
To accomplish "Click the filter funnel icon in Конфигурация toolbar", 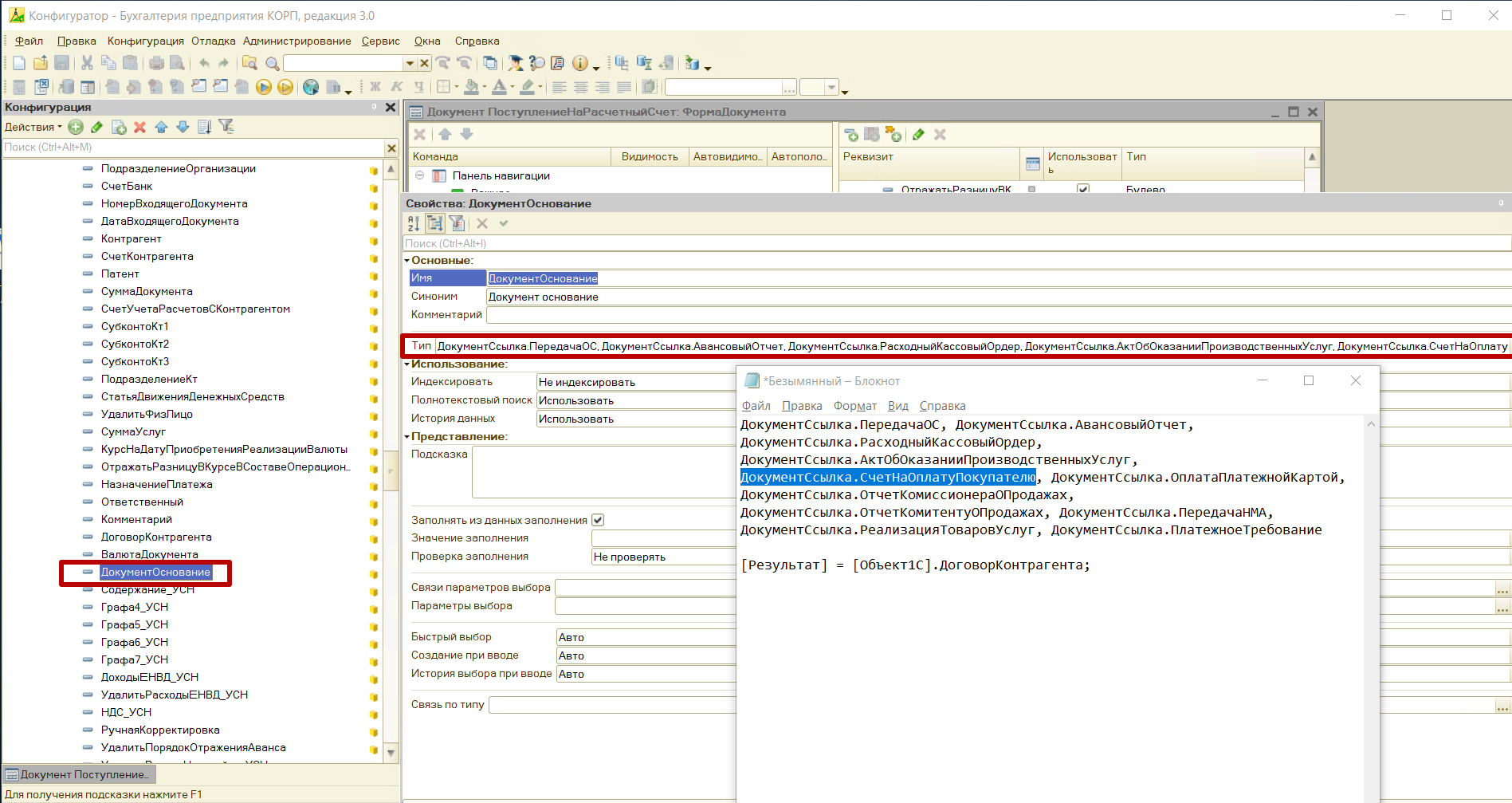I will coord(226,127).
